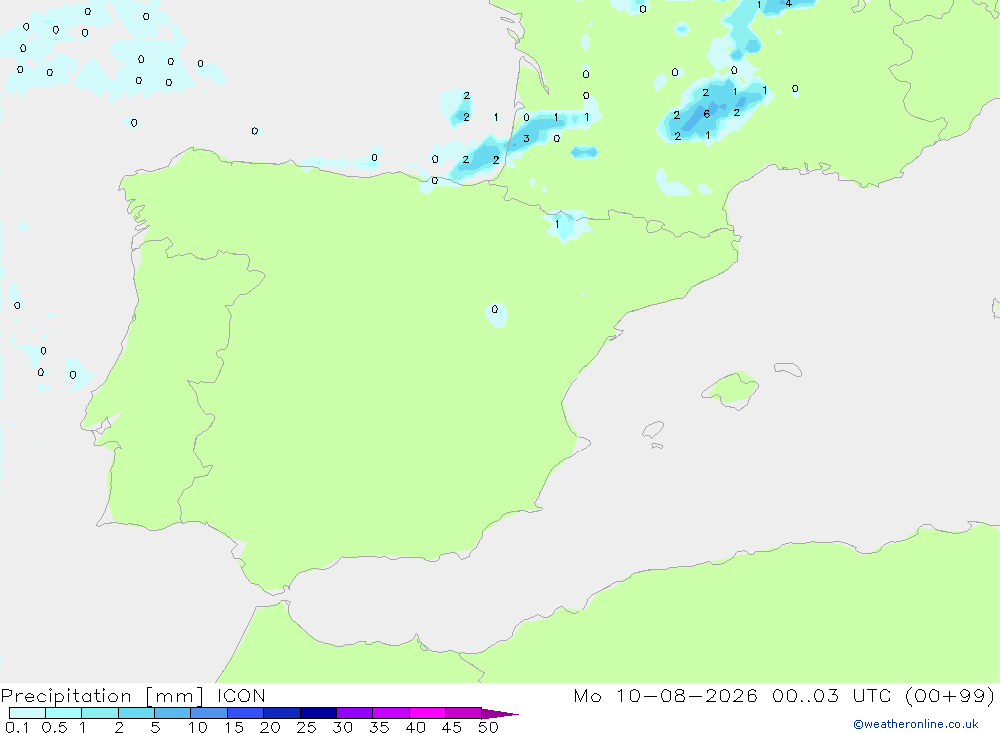The width and height of the screenshot is (1000, 733).
Task: Click the '0.5' legend scale label
Action: point(54,727)
